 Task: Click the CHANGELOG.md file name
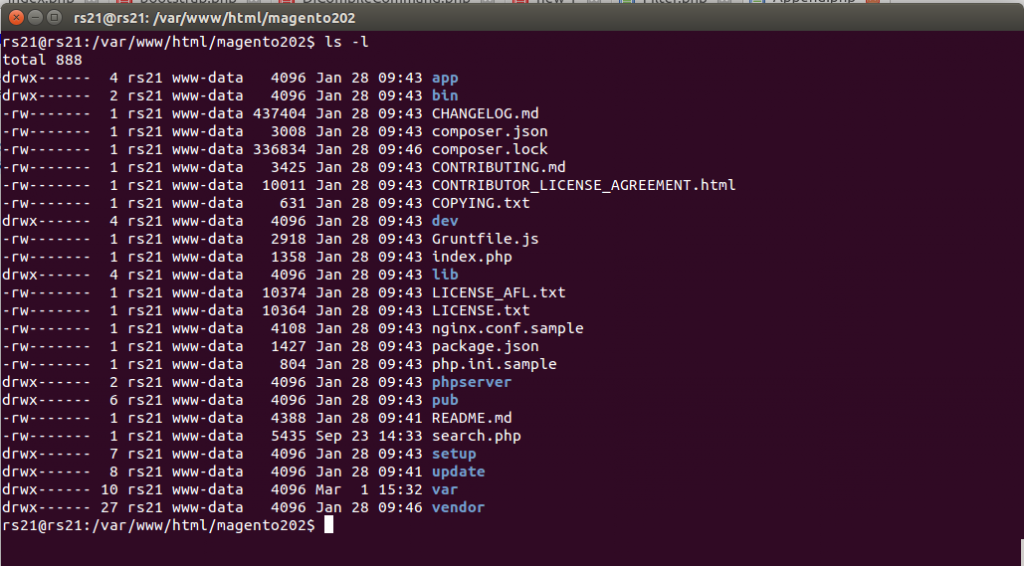point(485,114)
